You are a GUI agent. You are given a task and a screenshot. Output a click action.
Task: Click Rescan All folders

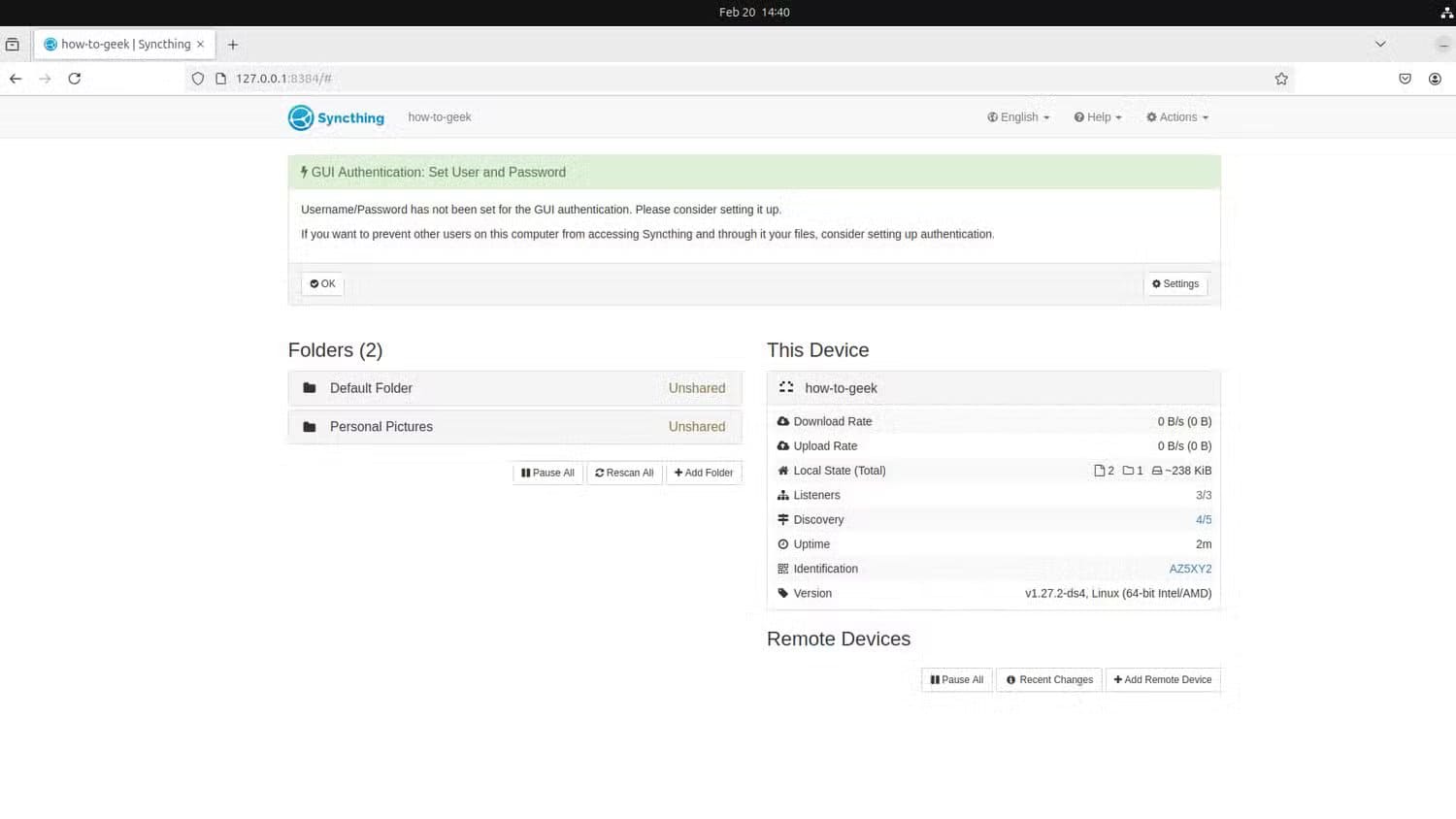pyautogui.click(x=624, y=473)
